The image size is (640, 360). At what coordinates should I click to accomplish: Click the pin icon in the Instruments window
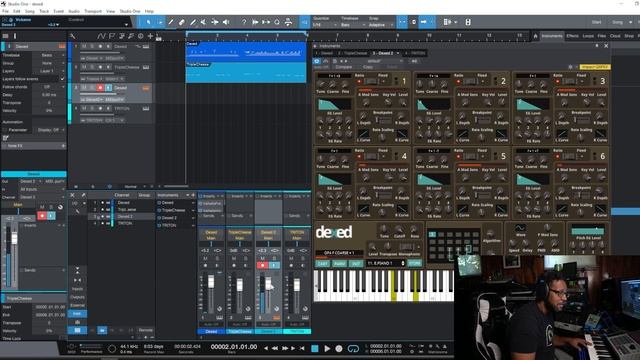pyautogui.click(x=597, y=46)
